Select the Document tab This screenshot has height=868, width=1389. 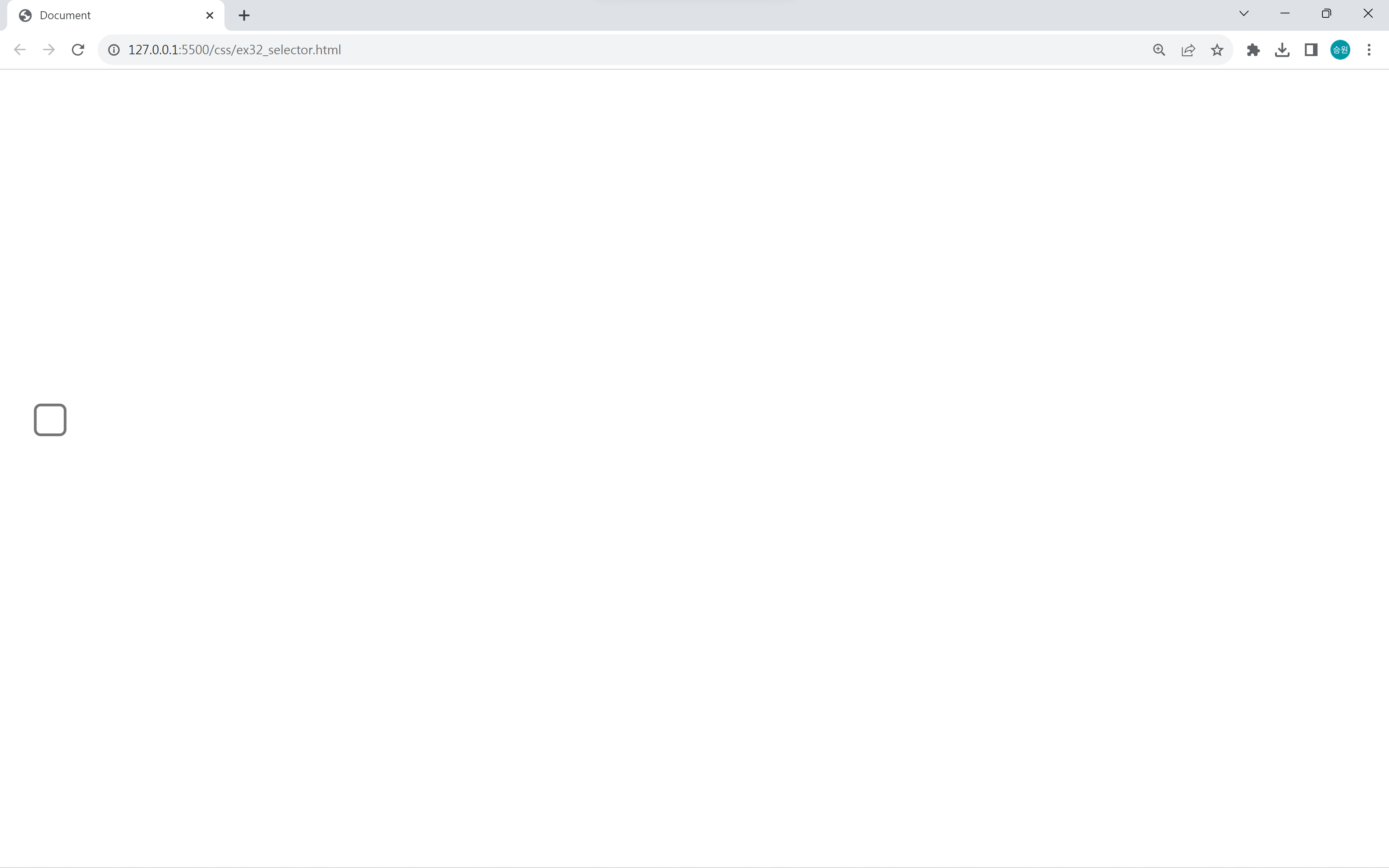(115, 16)
